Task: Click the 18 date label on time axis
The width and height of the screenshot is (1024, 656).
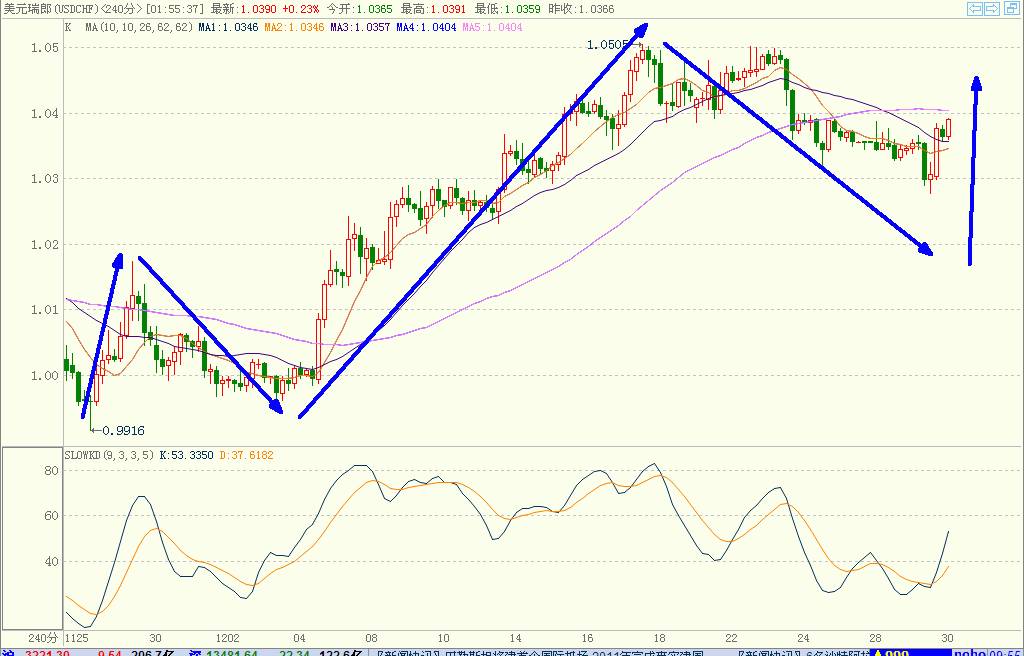Action: tap(660, 638)
